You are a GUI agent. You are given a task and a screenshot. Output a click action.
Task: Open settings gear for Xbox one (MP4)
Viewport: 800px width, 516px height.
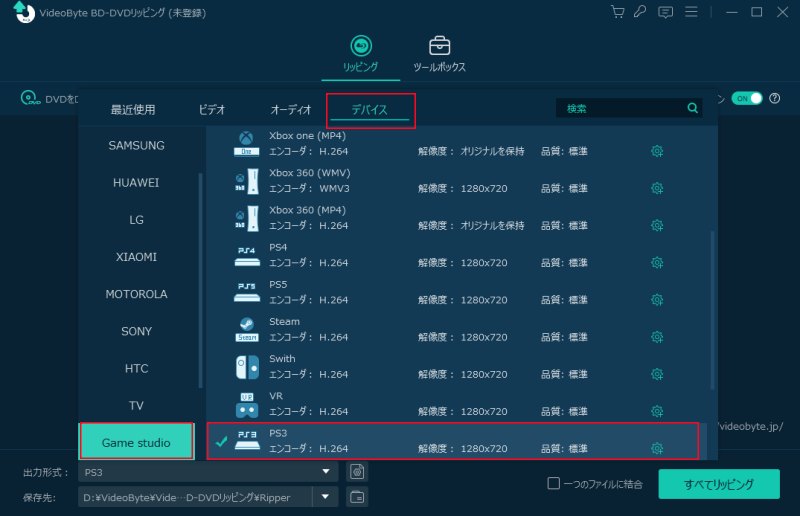coord(657,151)
